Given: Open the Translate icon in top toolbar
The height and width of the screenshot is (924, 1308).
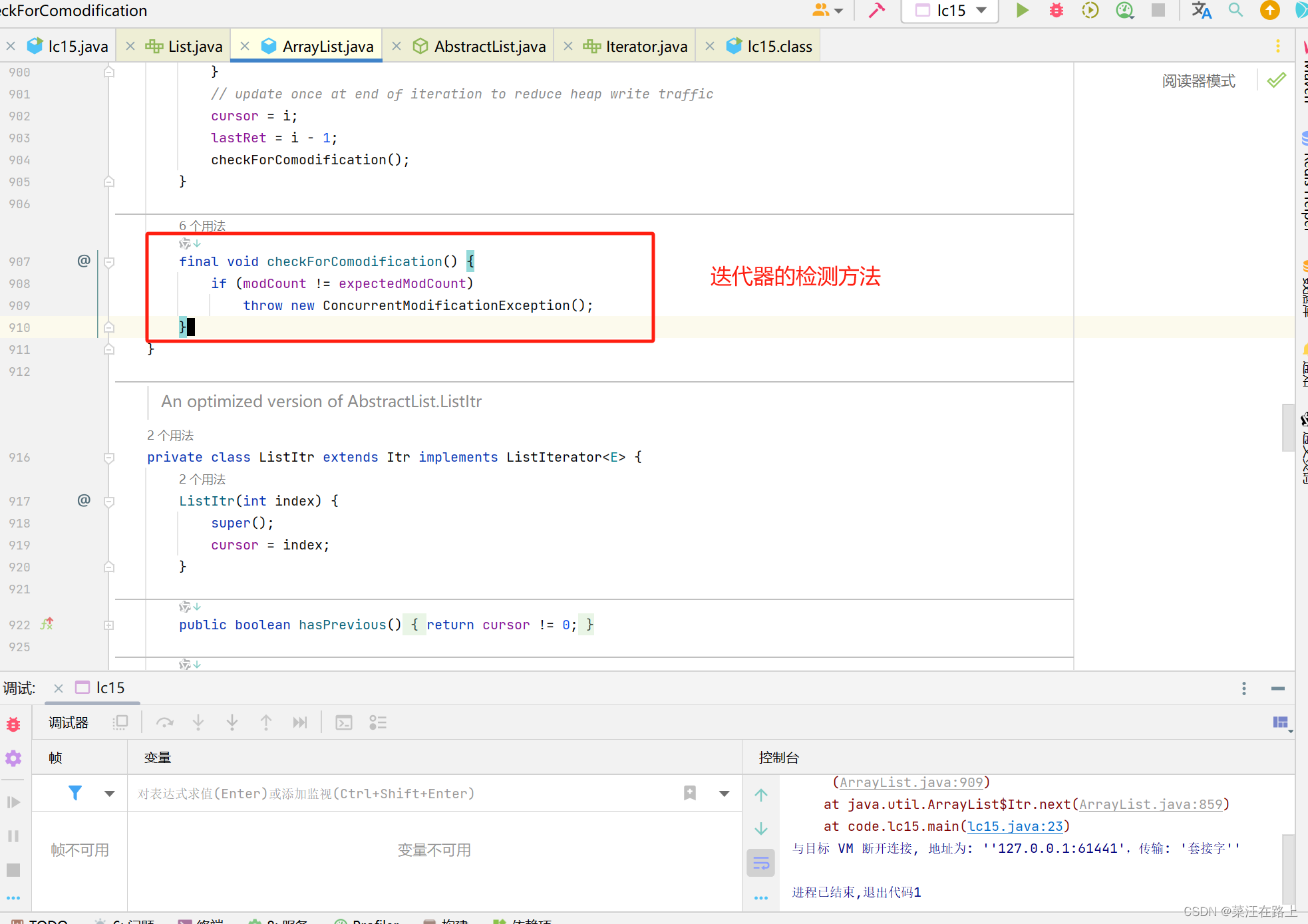Looking at the screenshot, I should (x=1202, y=11).
